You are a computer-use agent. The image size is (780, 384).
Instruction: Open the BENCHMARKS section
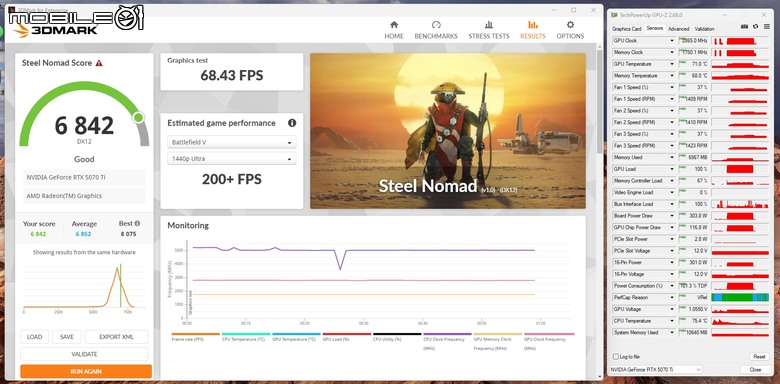pyautogui.click(x=436, y=30)
